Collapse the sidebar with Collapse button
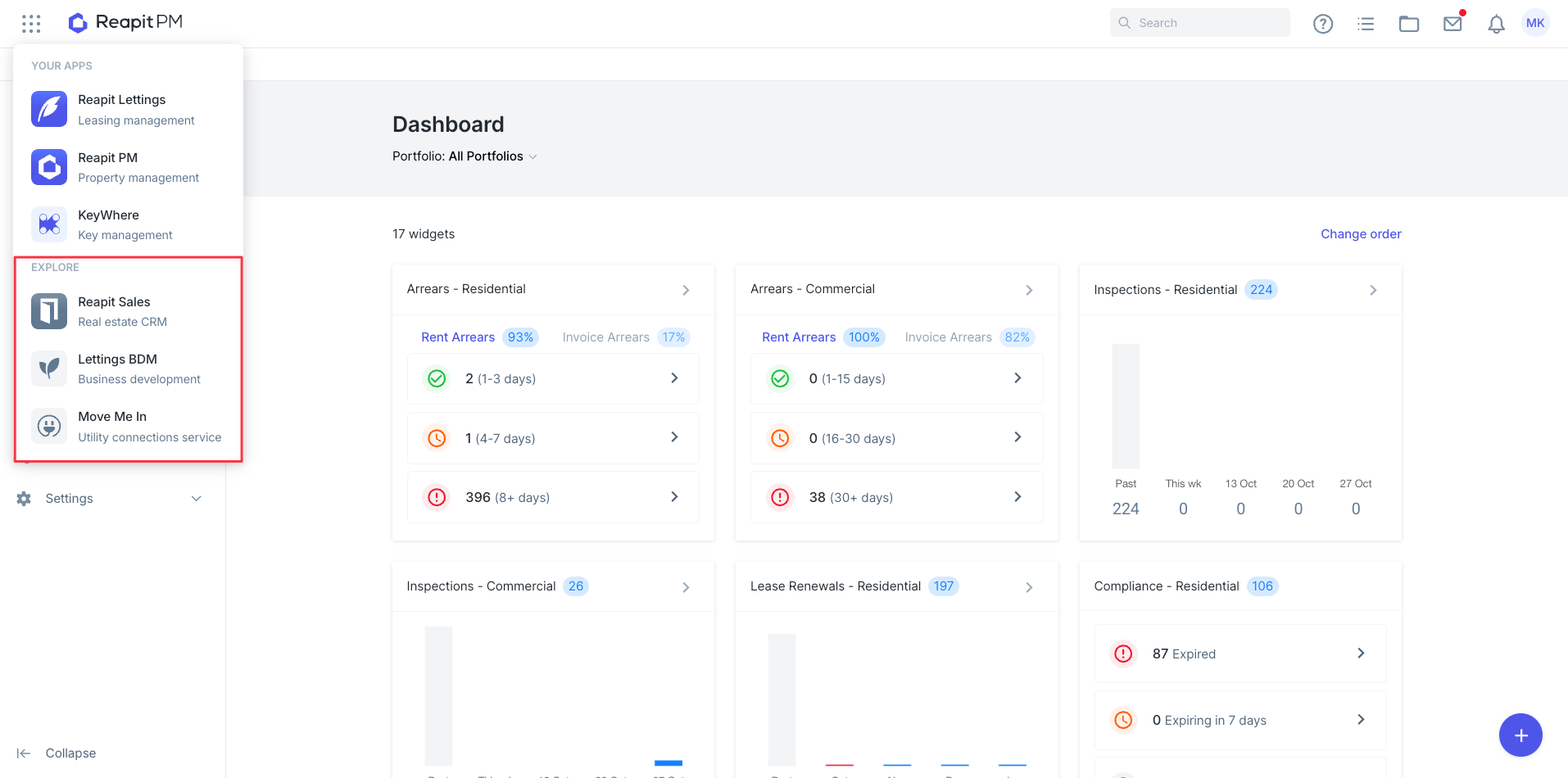 click(x=57, y=753)
